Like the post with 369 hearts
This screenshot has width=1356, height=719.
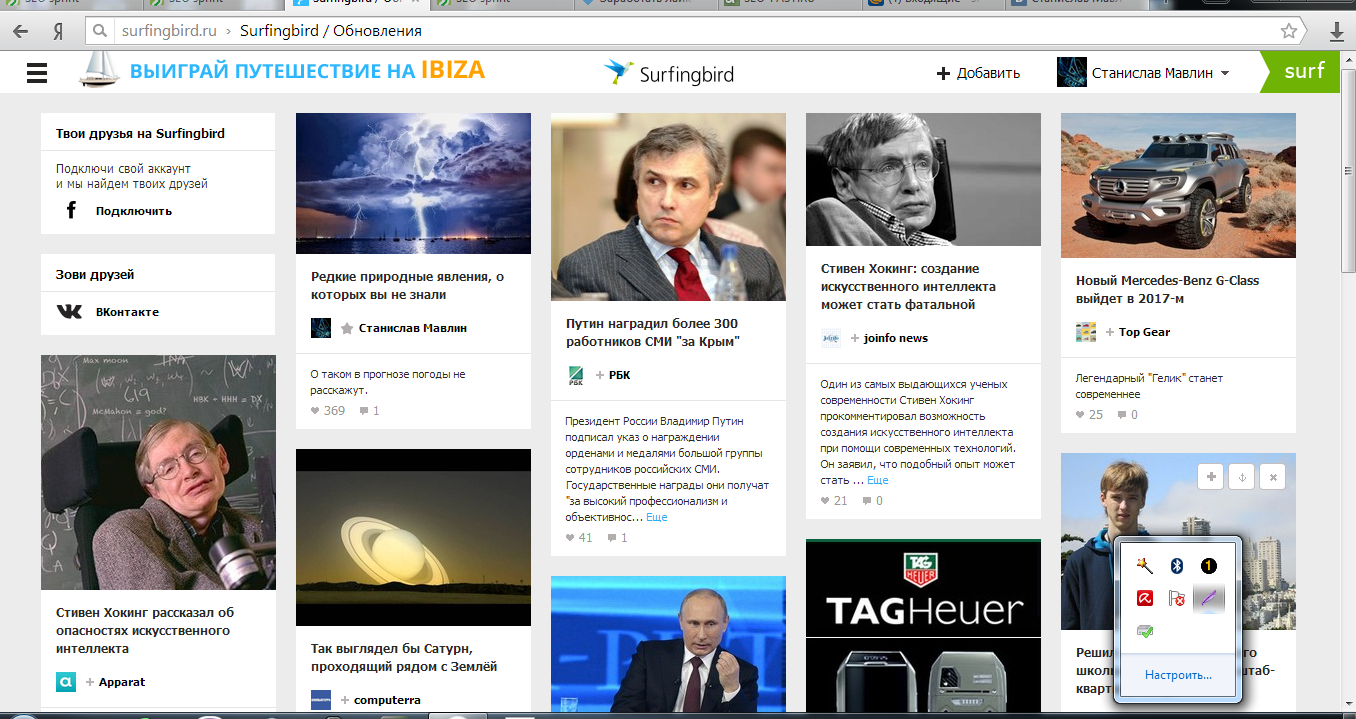[x=316, y=411]
